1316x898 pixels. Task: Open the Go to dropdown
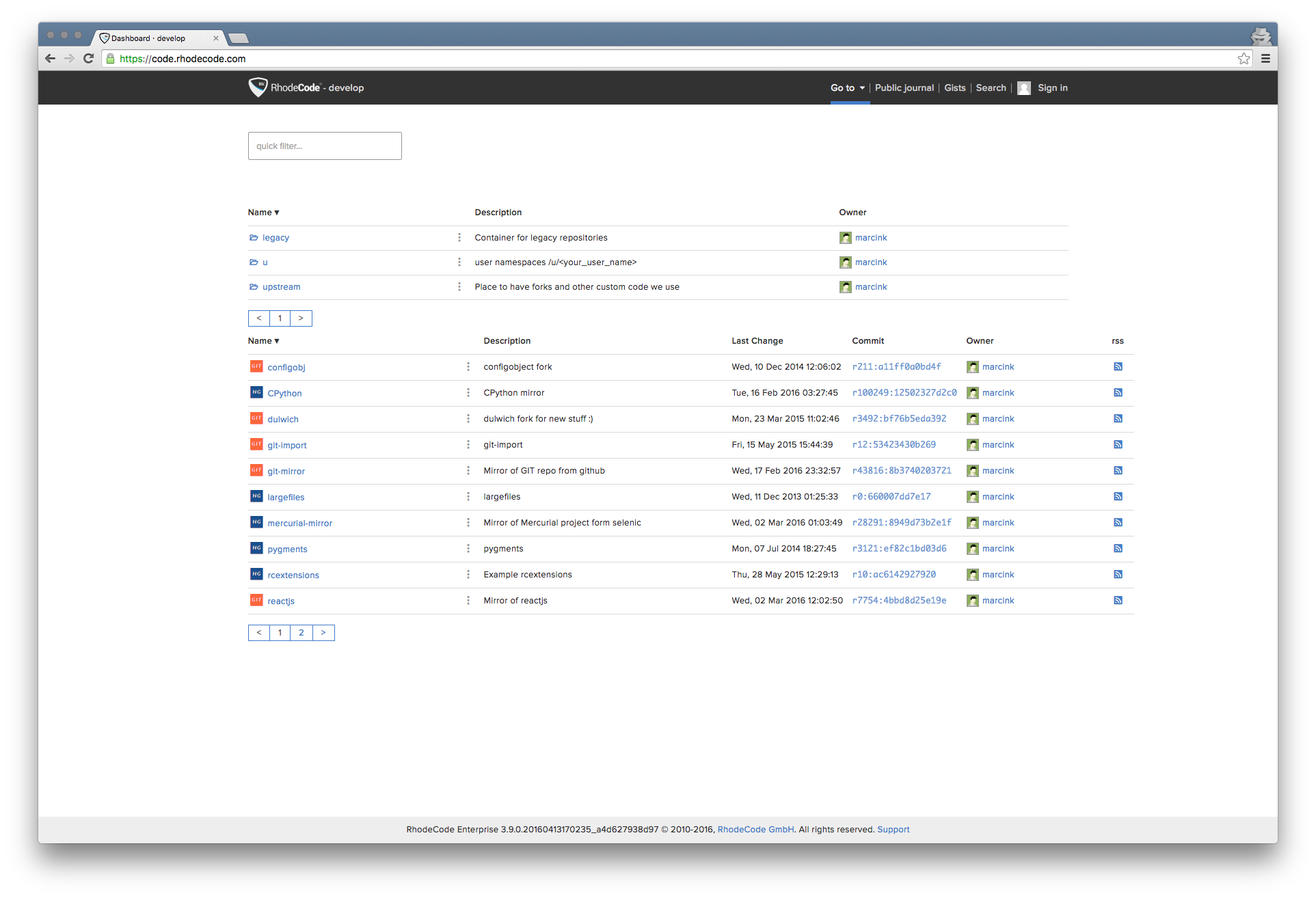[x=847, y=88]
